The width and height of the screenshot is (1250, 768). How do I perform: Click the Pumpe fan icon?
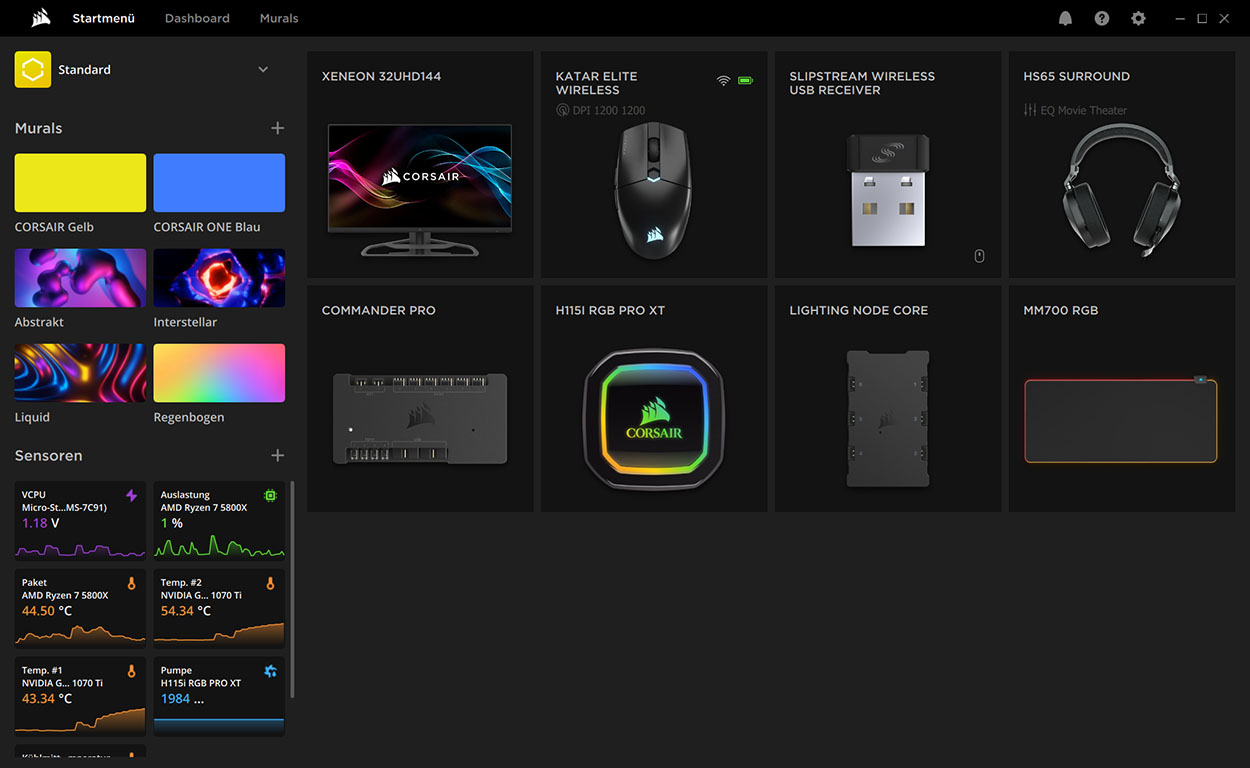[x=270, y=671]
